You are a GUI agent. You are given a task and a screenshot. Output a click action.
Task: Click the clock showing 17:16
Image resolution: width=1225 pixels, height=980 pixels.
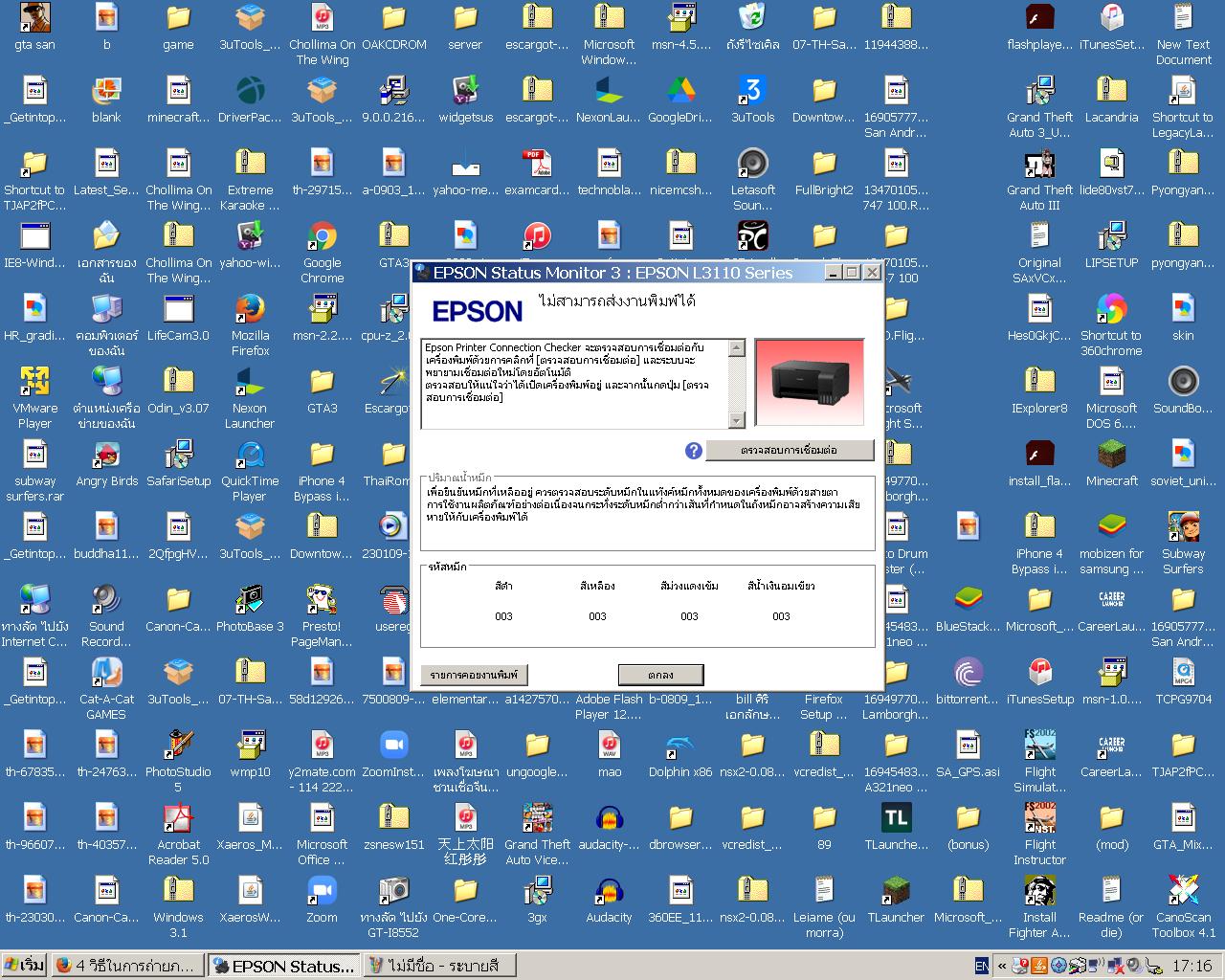tap(1192, 966)
